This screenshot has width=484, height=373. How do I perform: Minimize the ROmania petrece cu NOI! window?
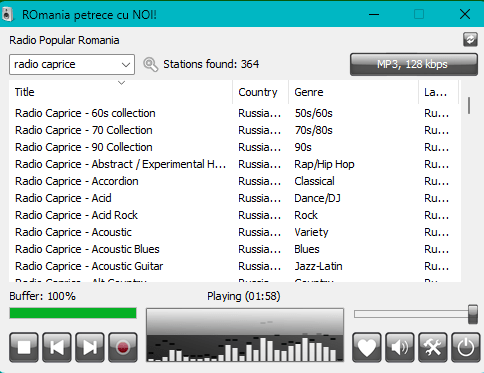pos(374,14)
